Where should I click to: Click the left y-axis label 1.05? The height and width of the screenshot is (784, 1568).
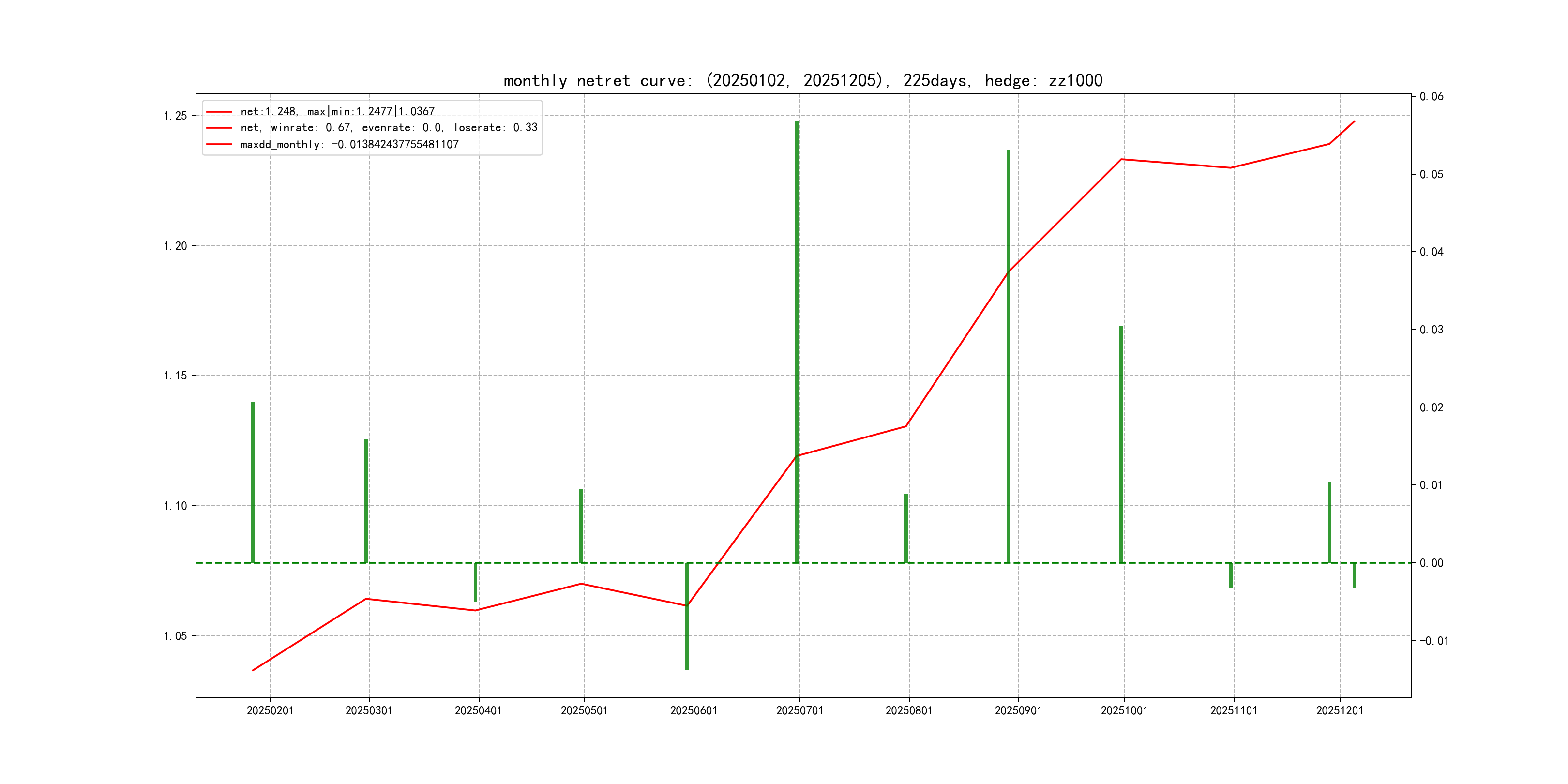point(175,636)
